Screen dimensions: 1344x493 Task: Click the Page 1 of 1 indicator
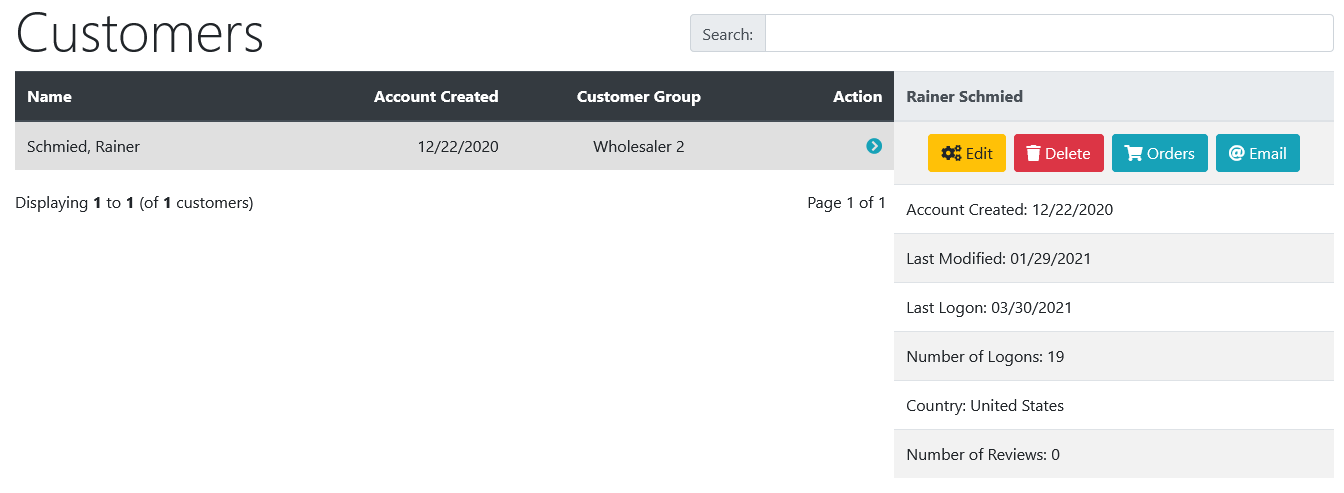click(x=846, y=203)
